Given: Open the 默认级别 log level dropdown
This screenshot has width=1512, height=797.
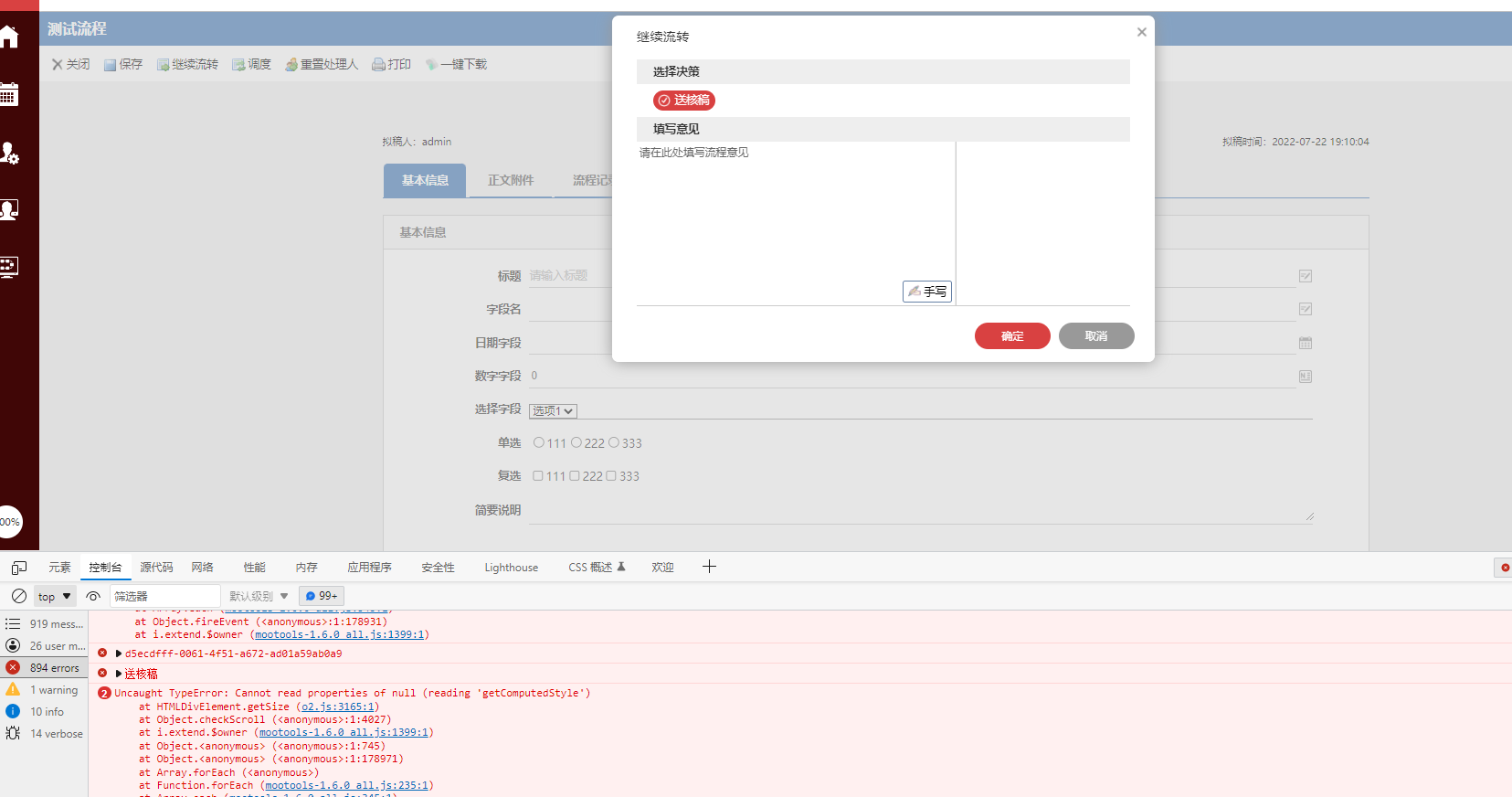Looking at the screenshot, I should click(x=259, y=596).
